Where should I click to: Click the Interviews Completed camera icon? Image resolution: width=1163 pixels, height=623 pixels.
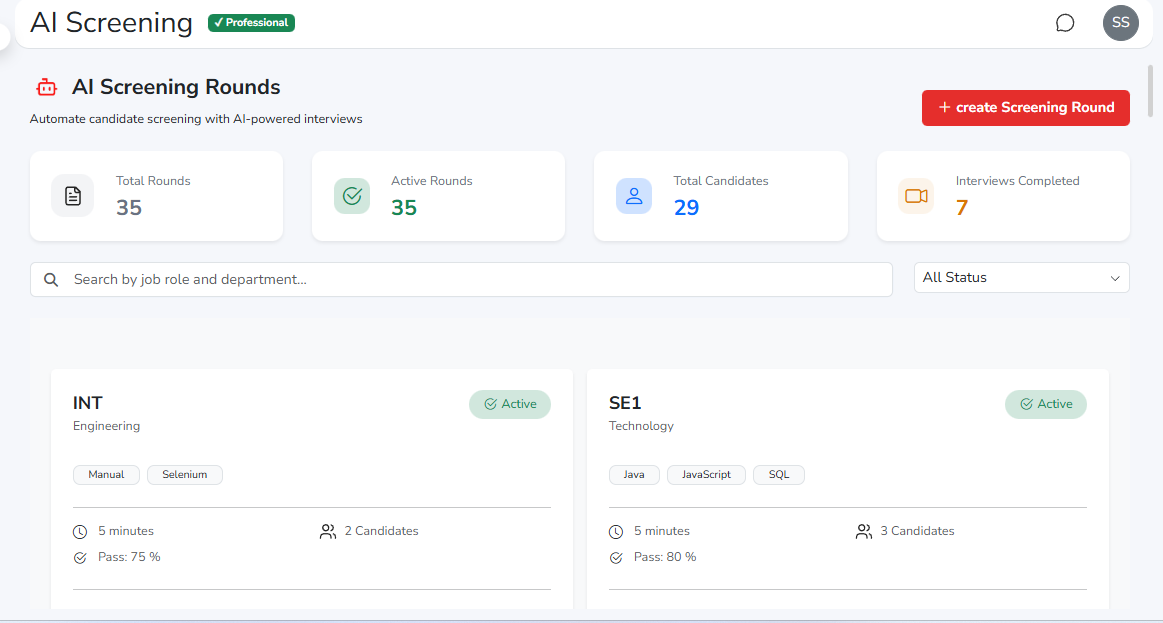(916, 195)
